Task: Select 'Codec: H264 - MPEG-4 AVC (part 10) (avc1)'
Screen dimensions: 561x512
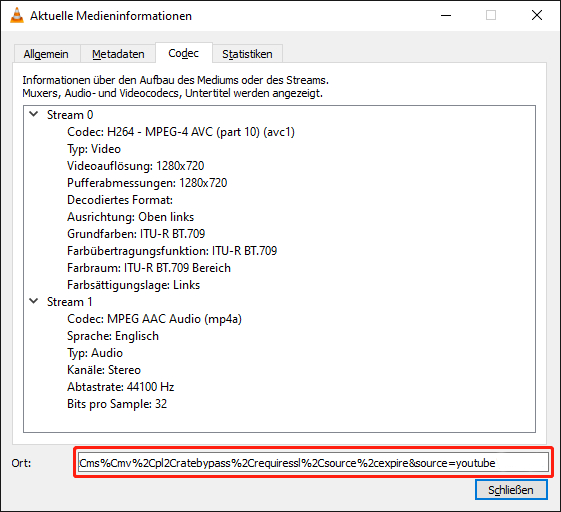Action: (181, 132)
